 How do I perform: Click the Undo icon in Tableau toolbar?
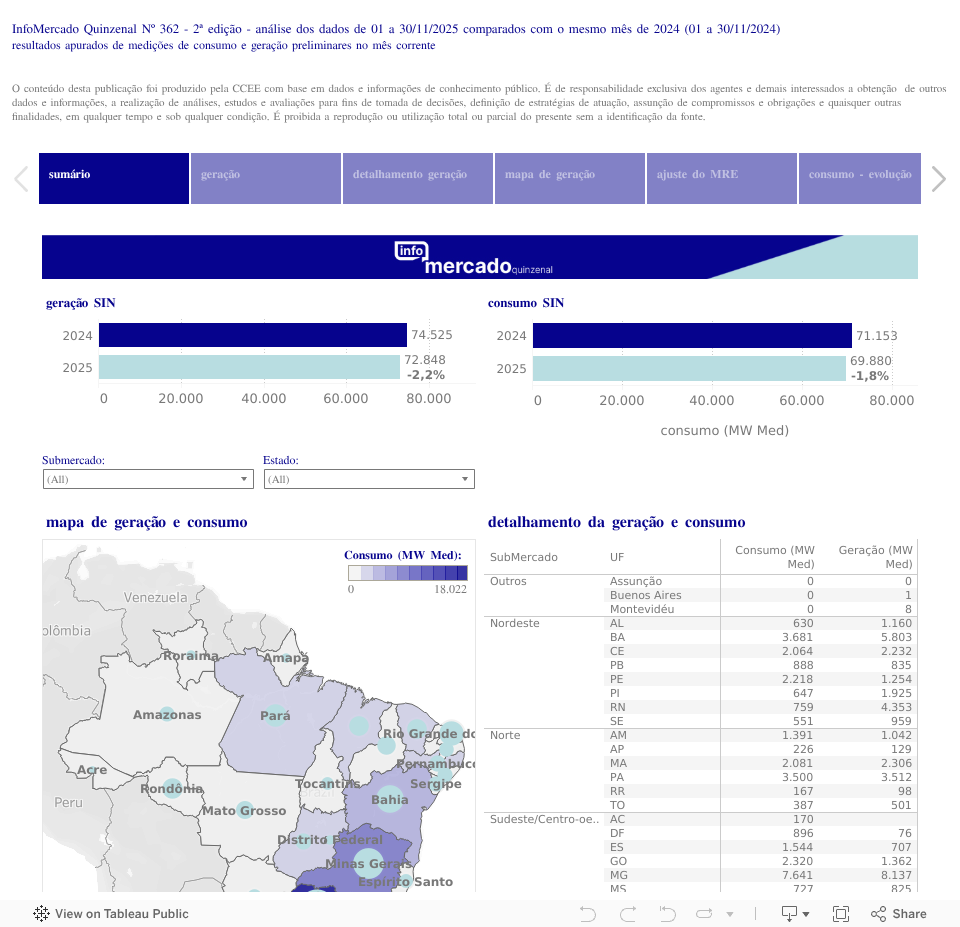pos(588,913)
